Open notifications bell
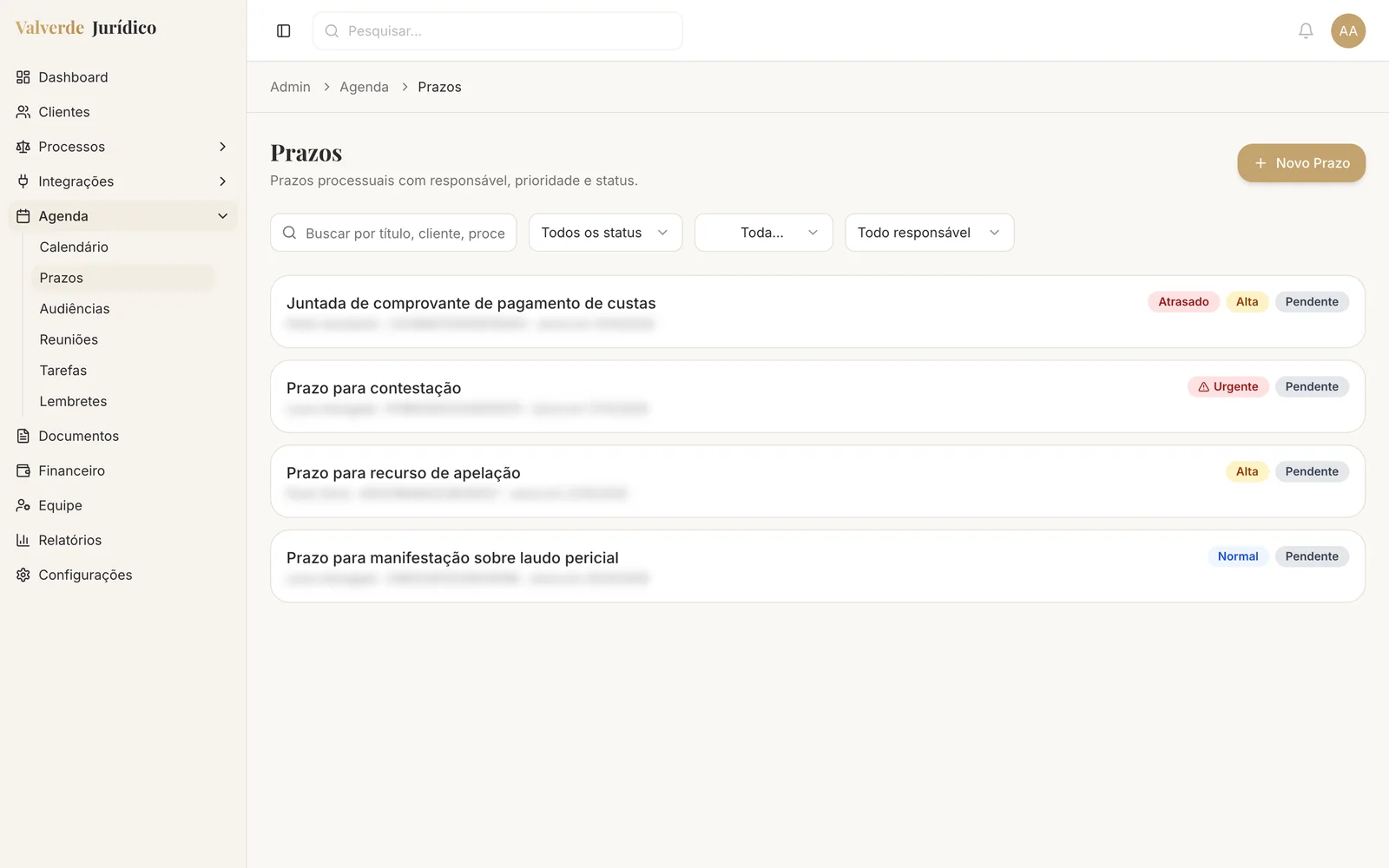This screenshot has width=1389, height=868. pyautogui.click(x=1306, y=31)
